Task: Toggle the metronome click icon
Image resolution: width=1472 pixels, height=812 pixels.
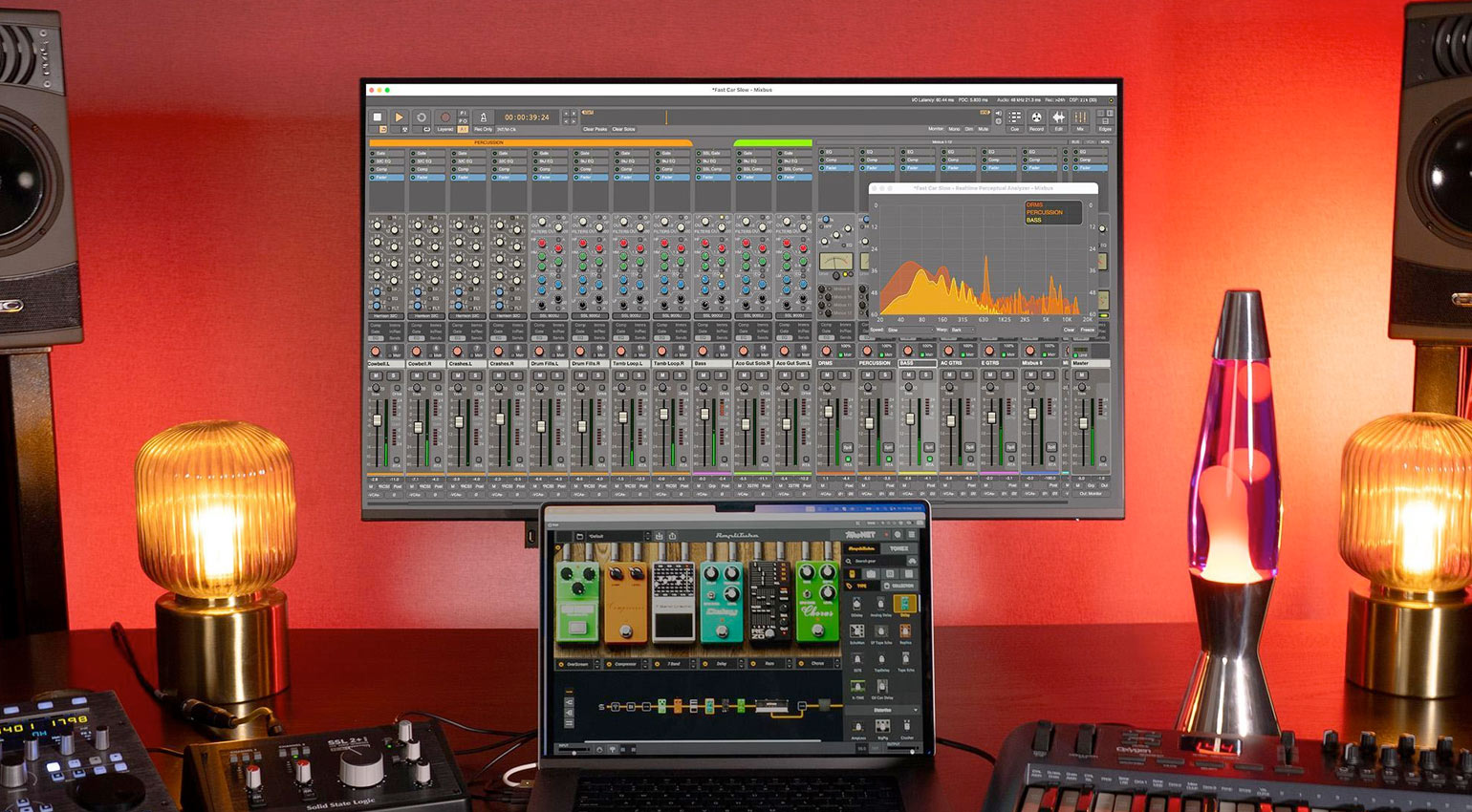Action: [x=483, y=118]
